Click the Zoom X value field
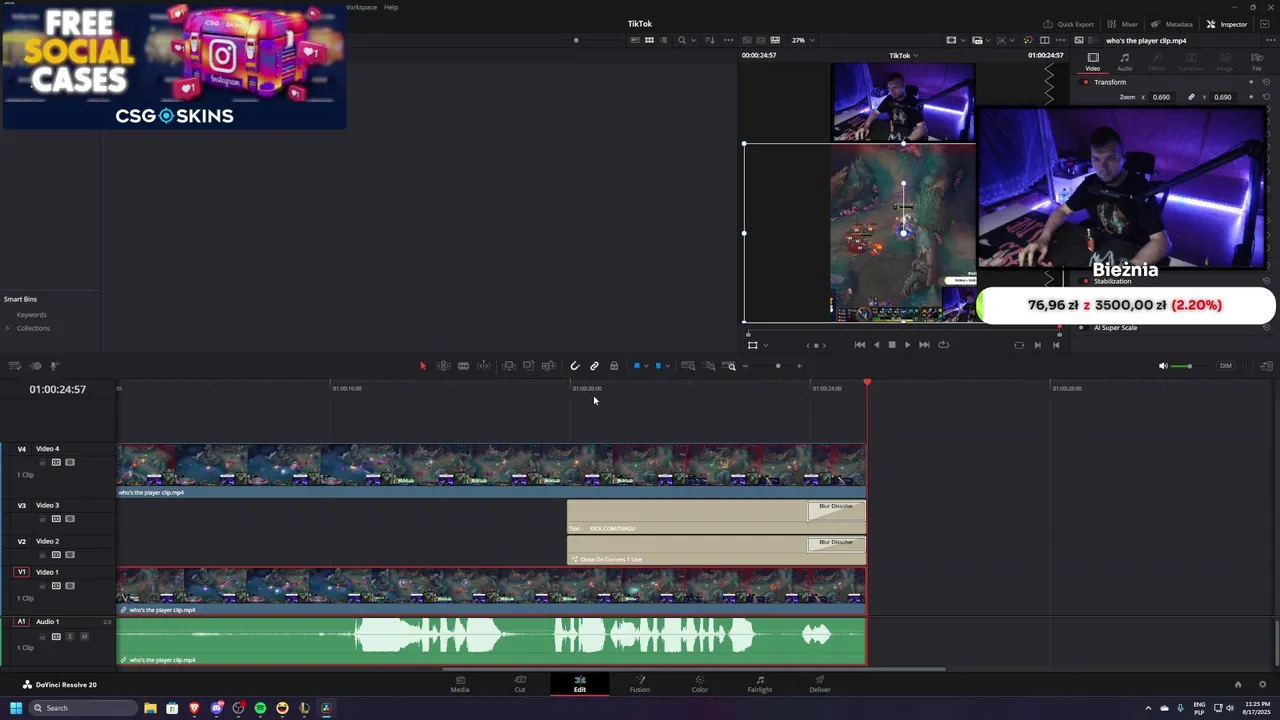This screenshot has width=1280, height=720. click(1161, 97)
